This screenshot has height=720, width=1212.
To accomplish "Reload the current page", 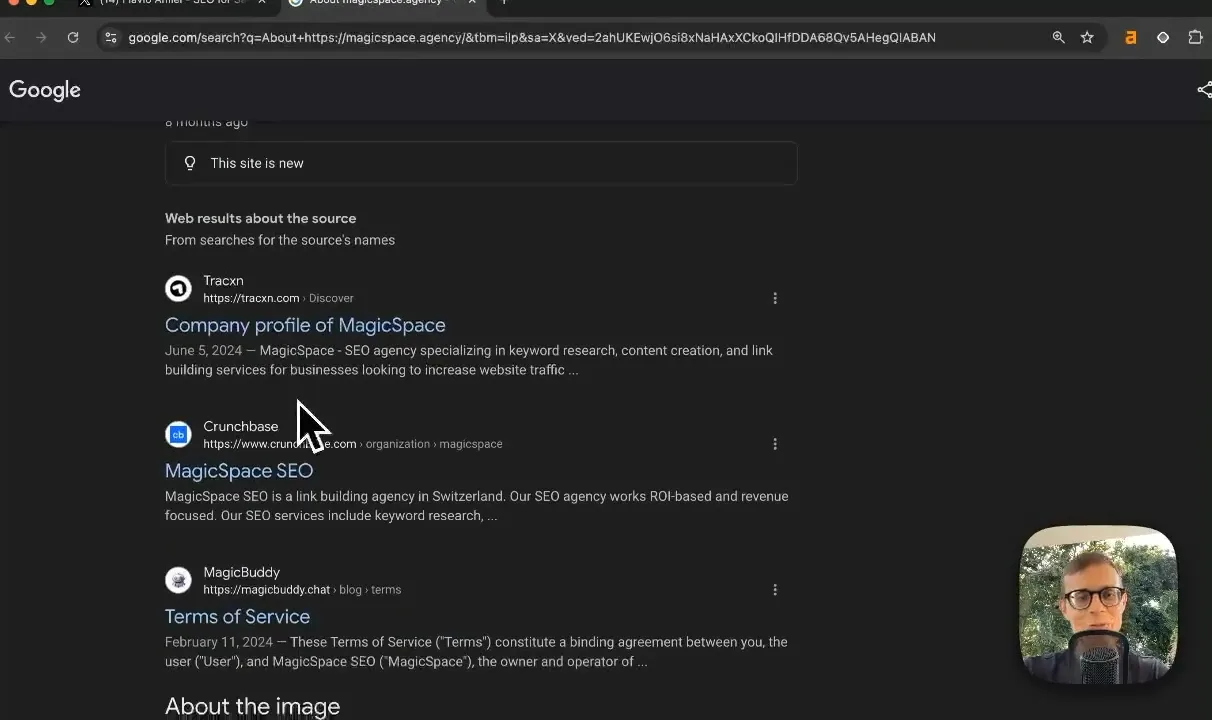I will pos(73,38).
